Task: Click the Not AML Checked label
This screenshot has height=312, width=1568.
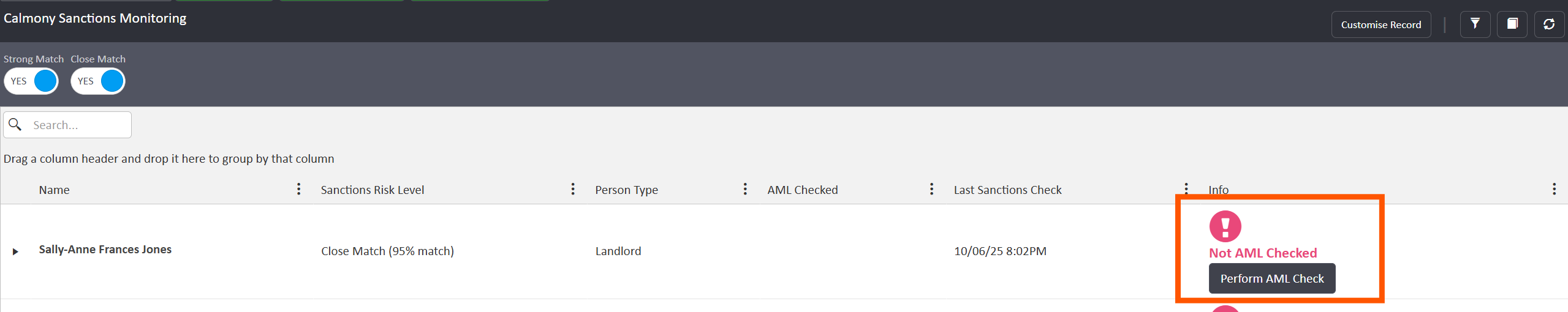Action: (1263, 253)
